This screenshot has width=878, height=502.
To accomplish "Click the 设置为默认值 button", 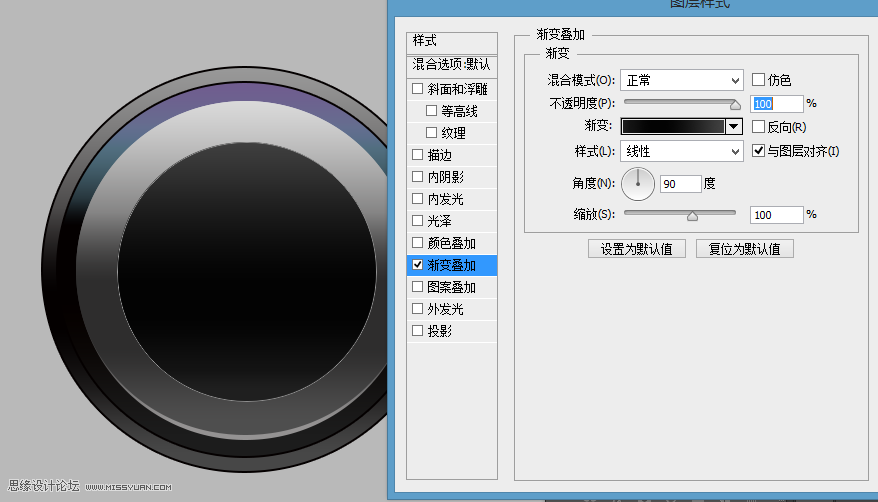I will click(x=637, y=249).
